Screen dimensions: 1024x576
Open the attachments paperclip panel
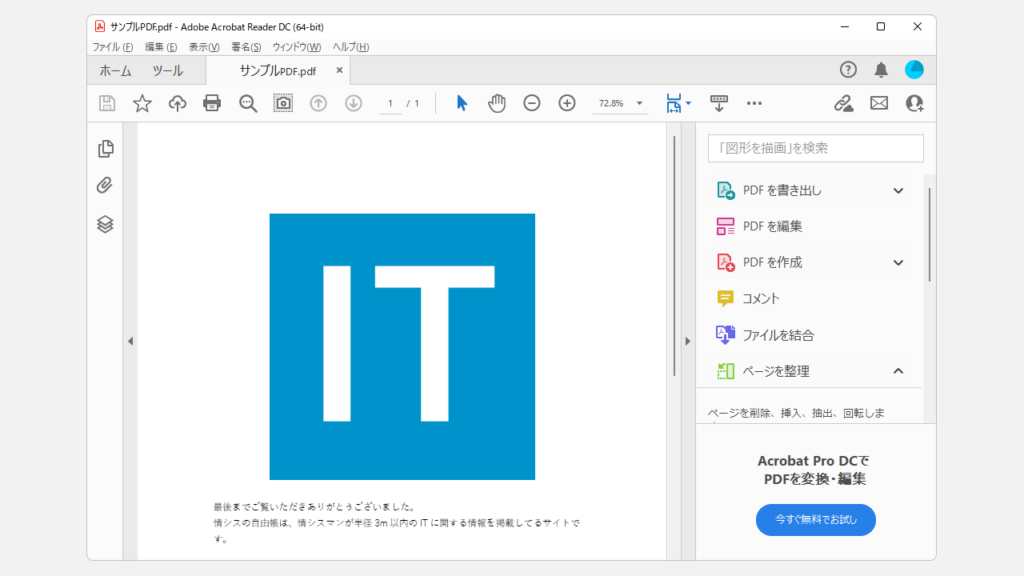[105, 186]
